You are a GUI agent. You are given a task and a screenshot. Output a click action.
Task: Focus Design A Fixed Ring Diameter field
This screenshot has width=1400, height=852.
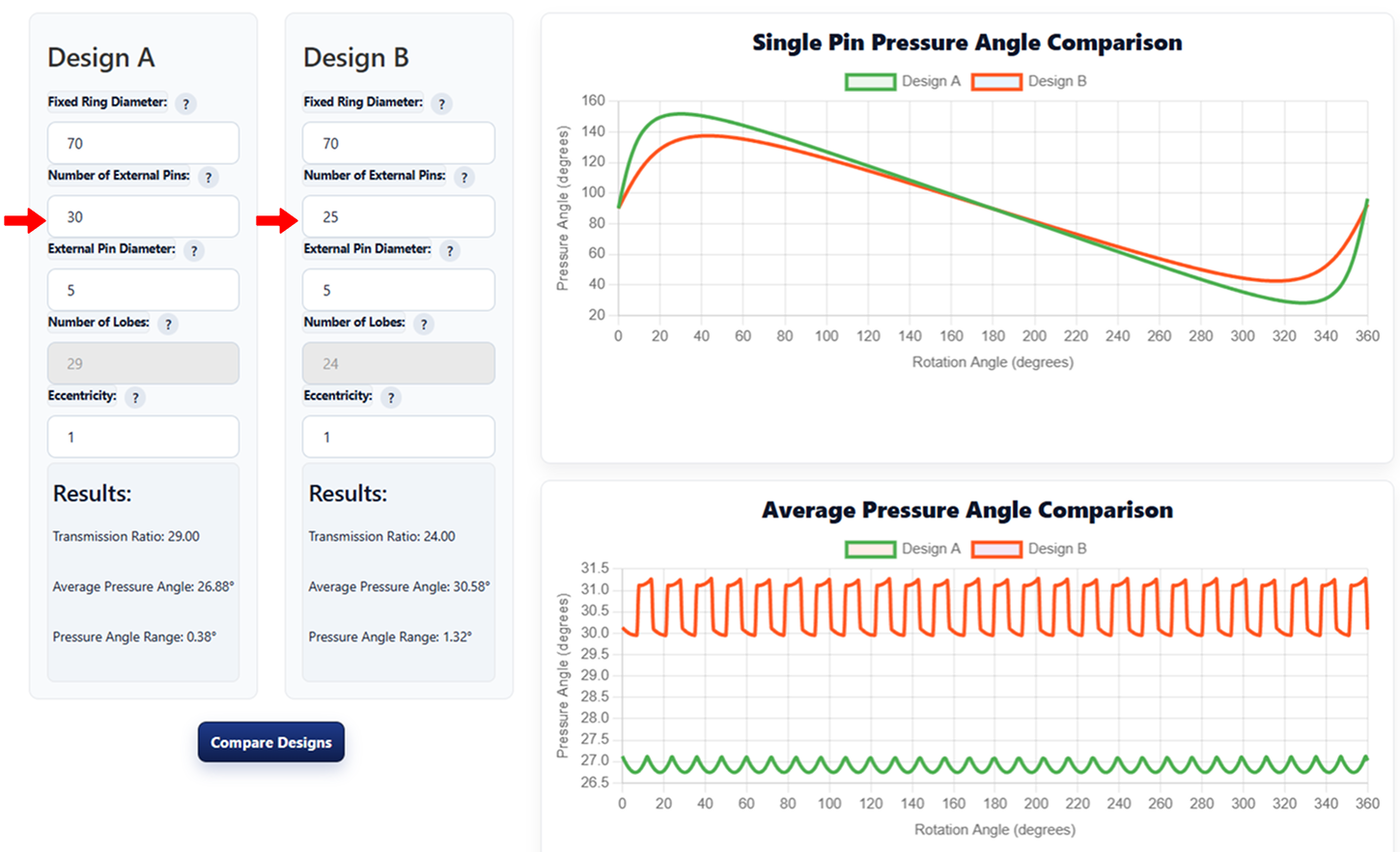click(143, 143)
